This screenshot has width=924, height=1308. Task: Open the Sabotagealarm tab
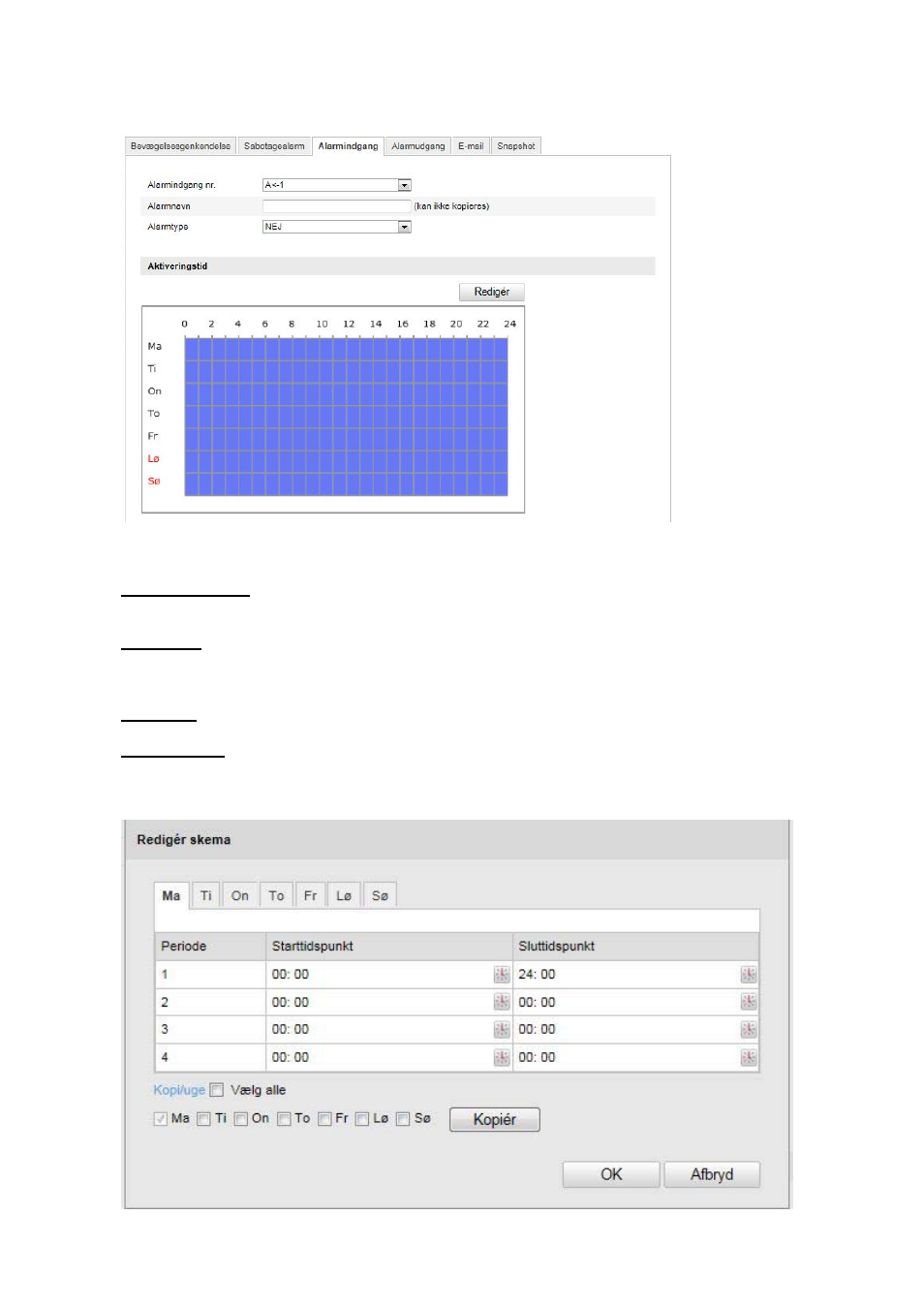[274, 146]
